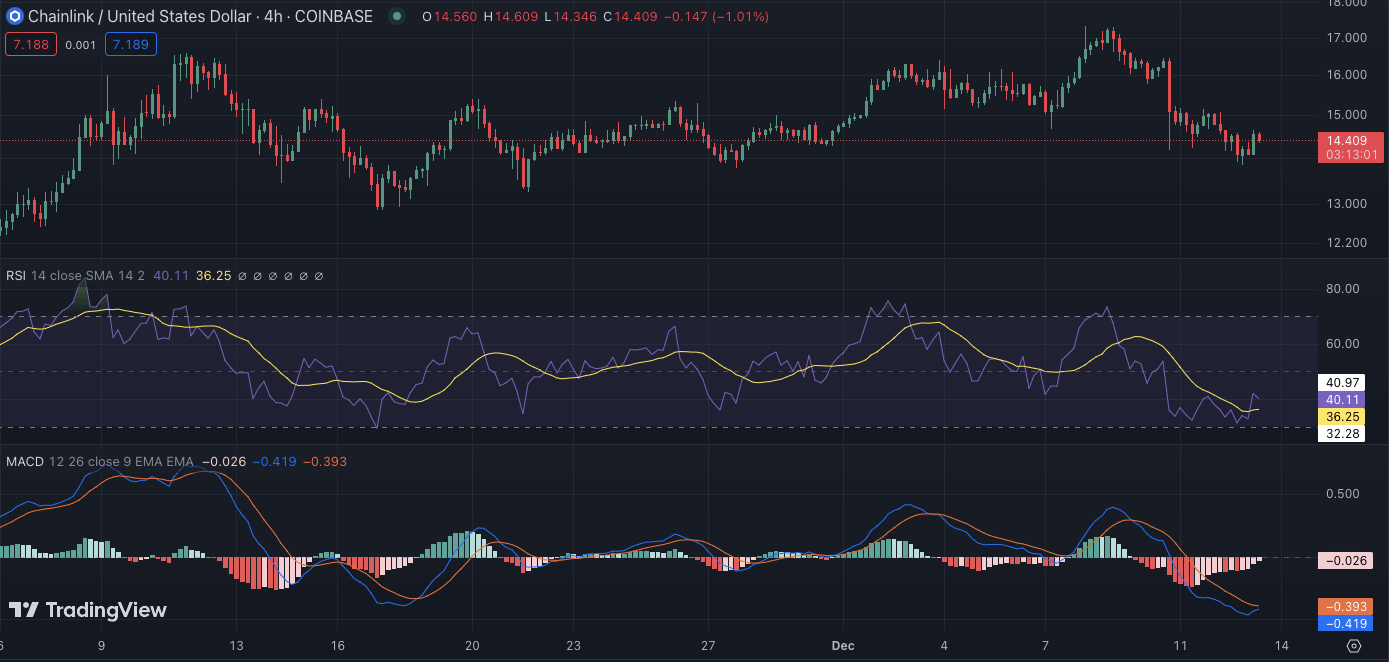Click the pink -0.026 histogram axis label

[1343, 561]
